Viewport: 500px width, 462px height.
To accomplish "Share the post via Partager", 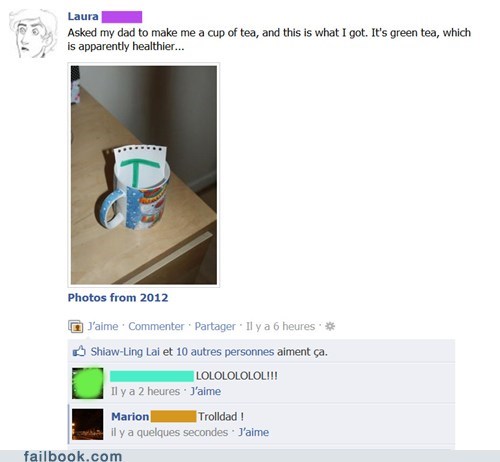I will [215, 326].
